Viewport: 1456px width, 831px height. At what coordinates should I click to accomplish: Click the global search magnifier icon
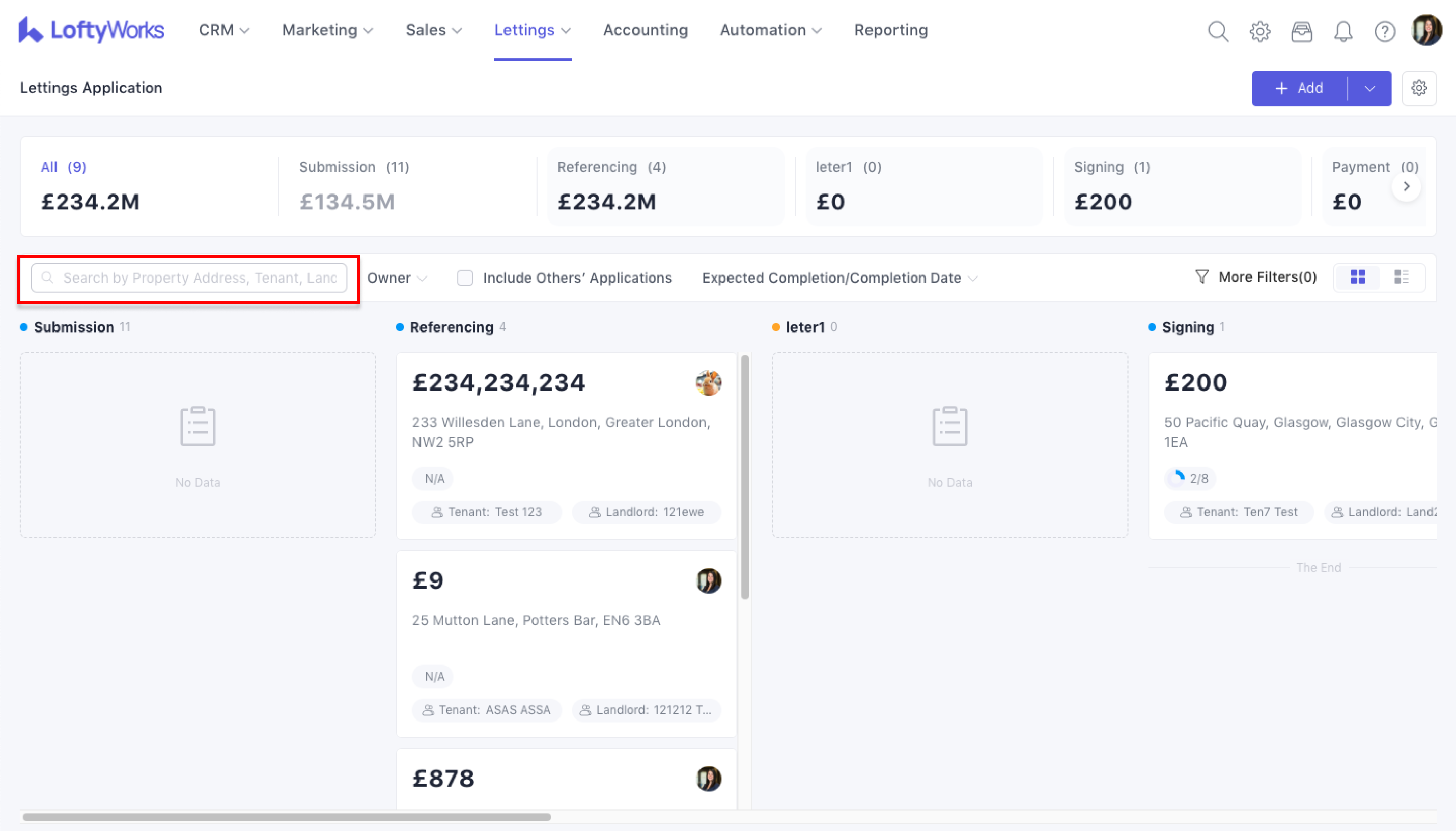[x=1218, y=31]
